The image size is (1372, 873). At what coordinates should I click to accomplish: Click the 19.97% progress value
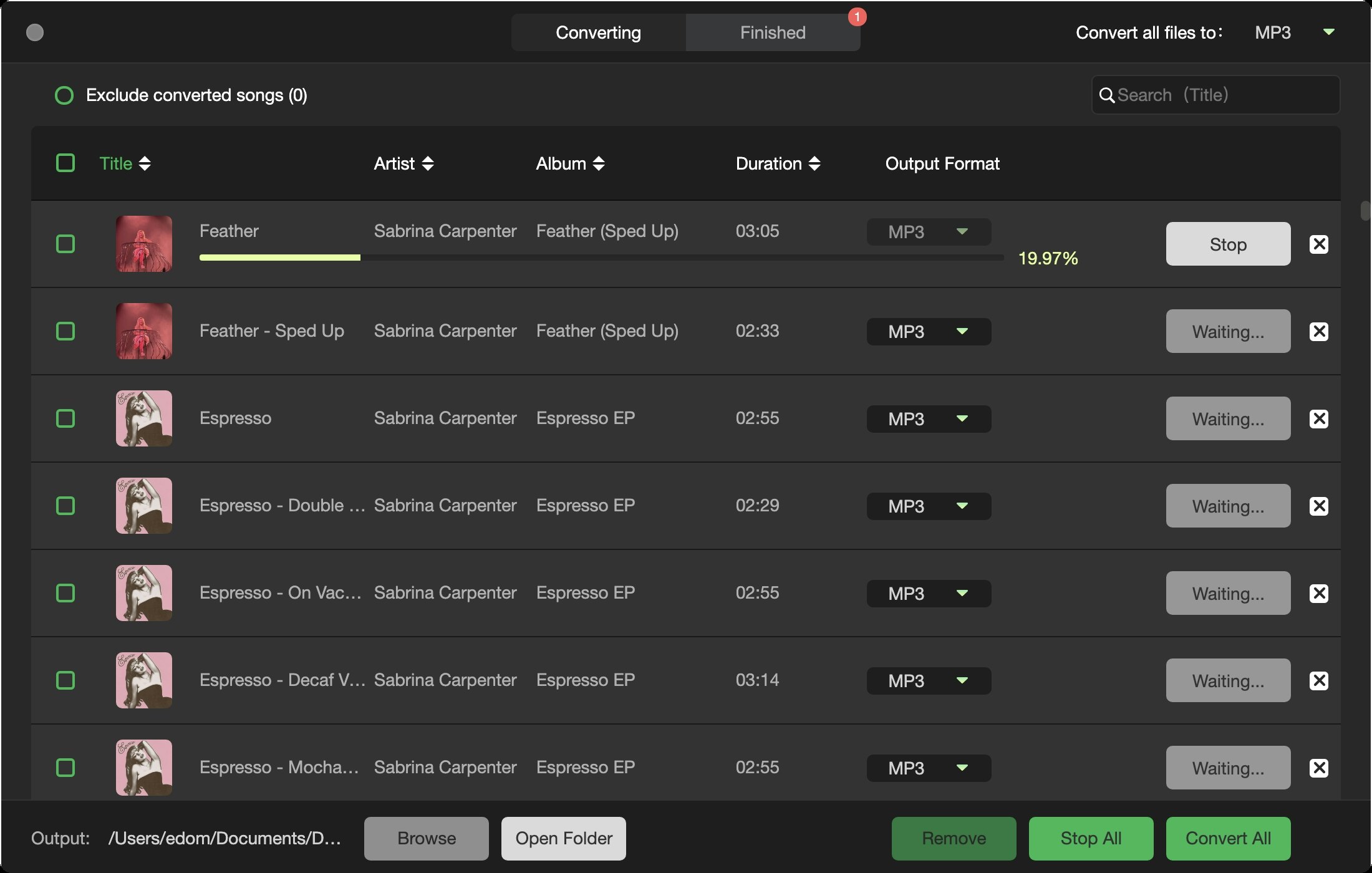click(x=1048, y=258)
